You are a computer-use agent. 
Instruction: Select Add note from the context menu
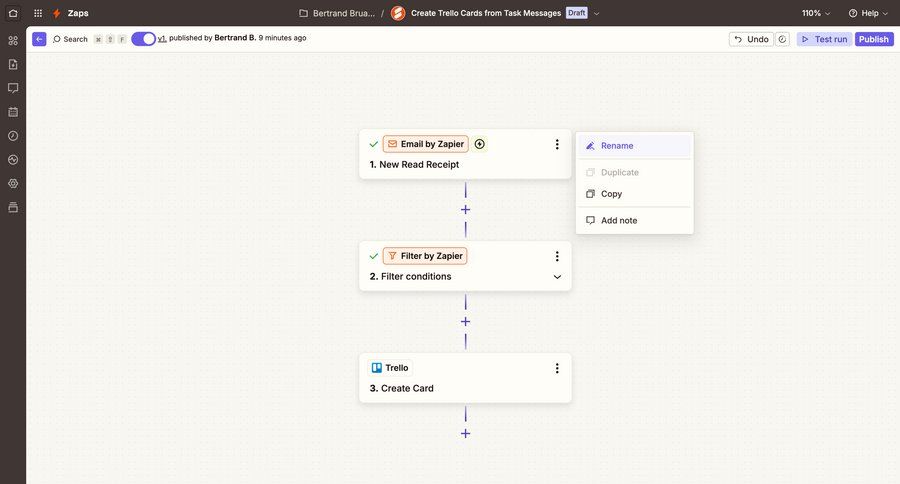(634, 220)
